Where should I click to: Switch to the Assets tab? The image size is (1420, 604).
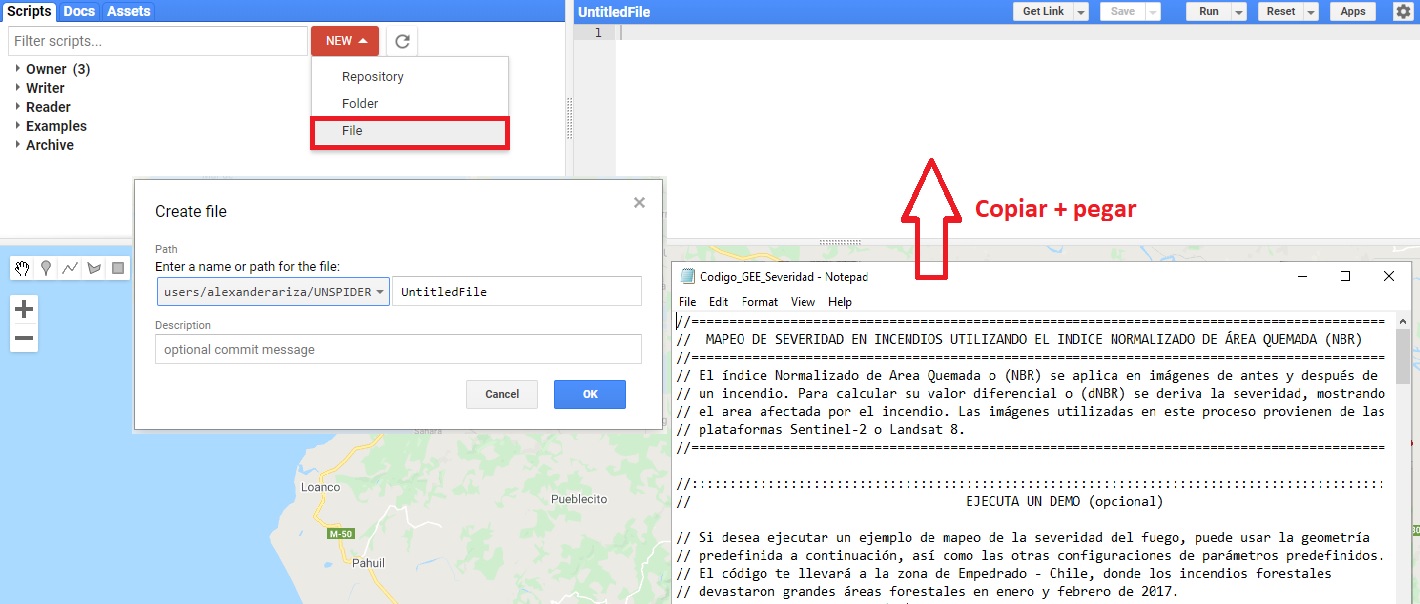pos(128,11)
